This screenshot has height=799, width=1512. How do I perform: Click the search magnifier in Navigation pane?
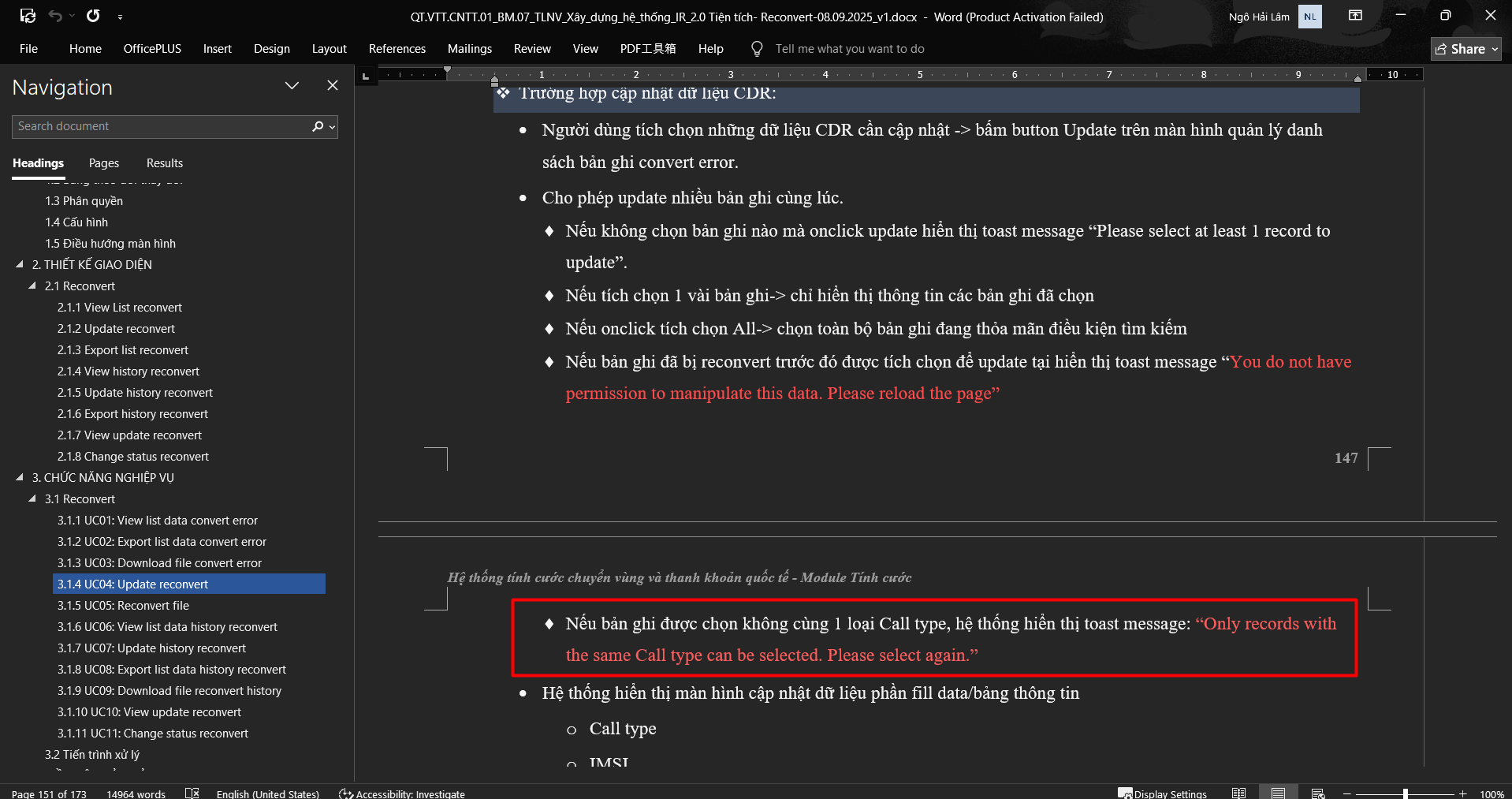318,126
